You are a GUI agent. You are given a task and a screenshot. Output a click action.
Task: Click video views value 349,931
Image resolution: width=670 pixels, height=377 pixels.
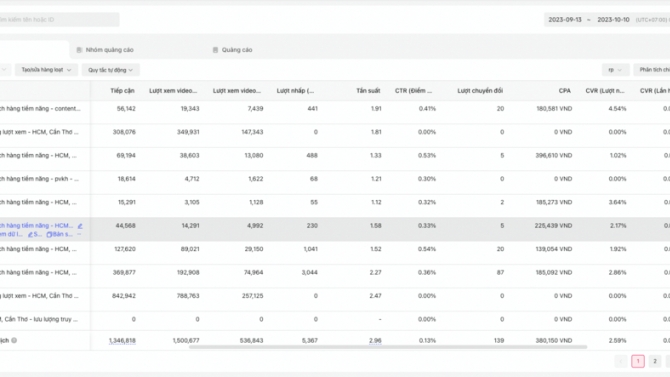pos(188,132)
